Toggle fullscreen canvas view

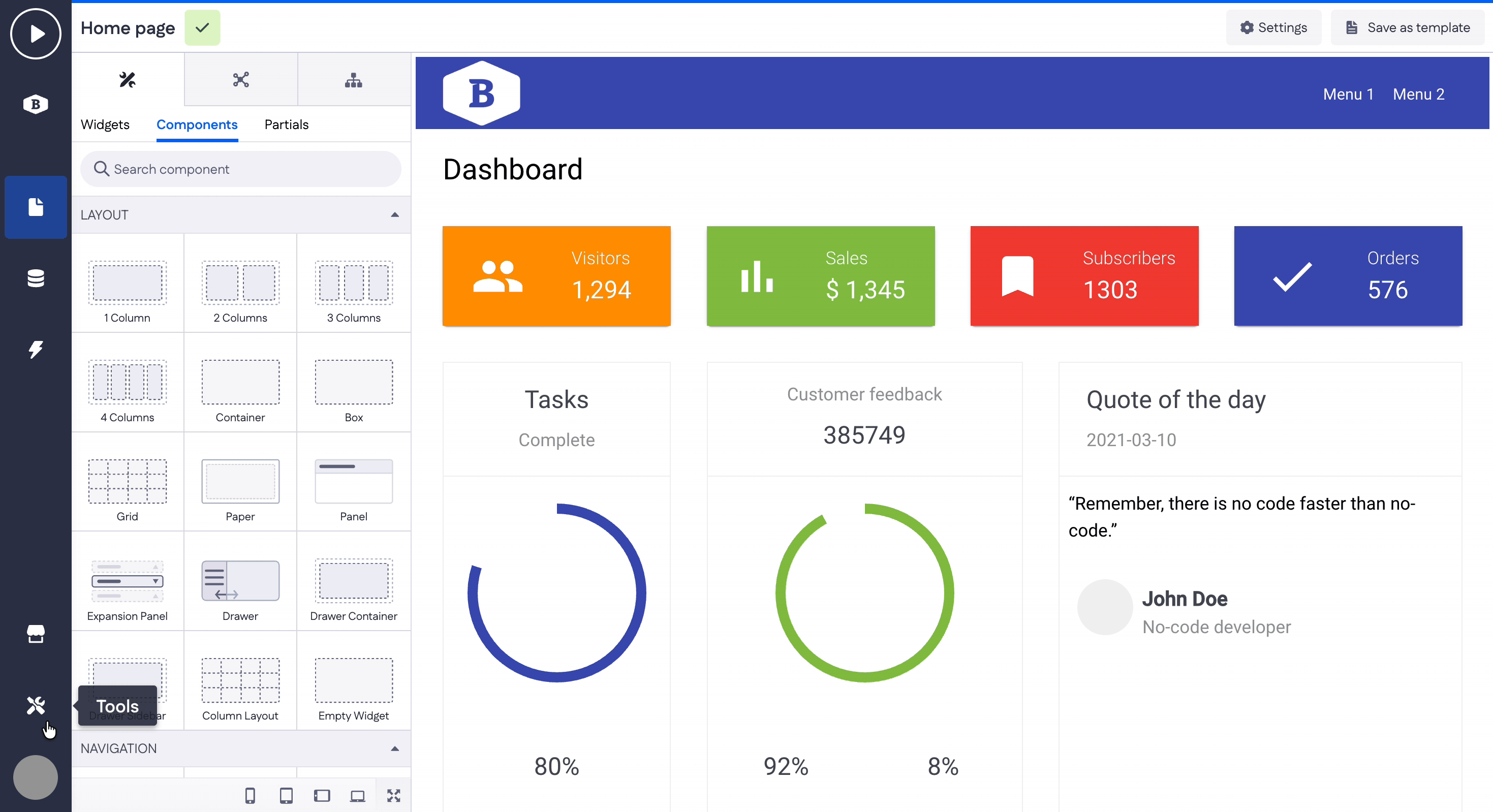393,796
